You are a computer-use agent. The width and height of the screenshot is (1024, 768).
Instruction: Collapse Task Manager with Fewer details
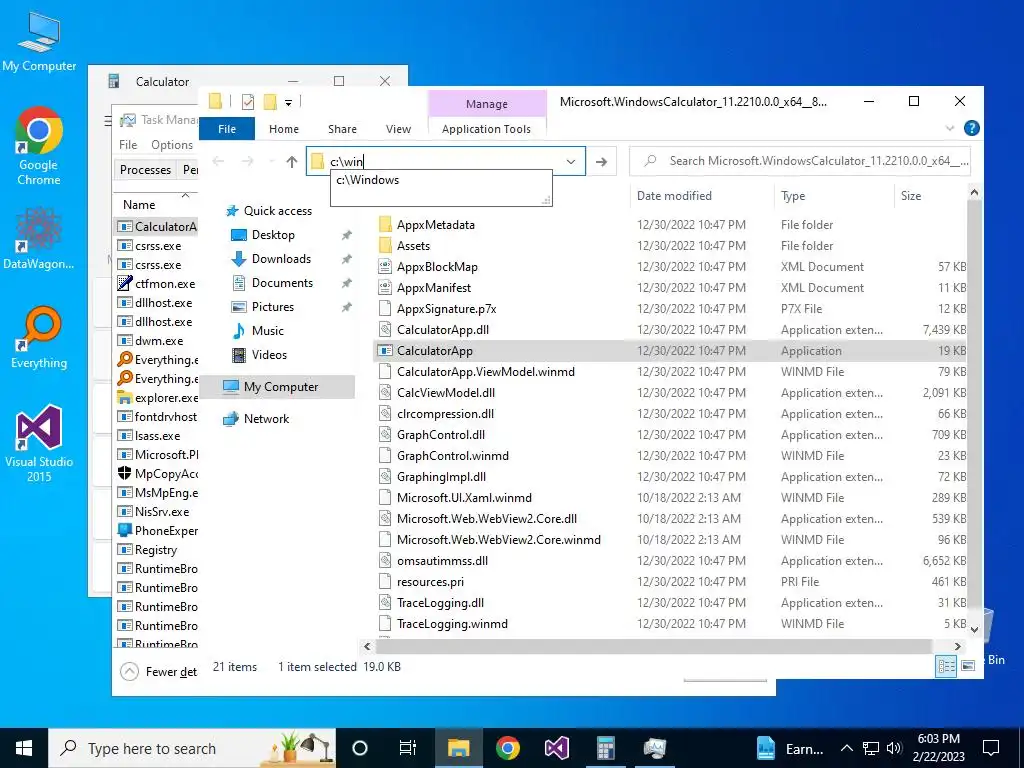click(x=159, y=671)
